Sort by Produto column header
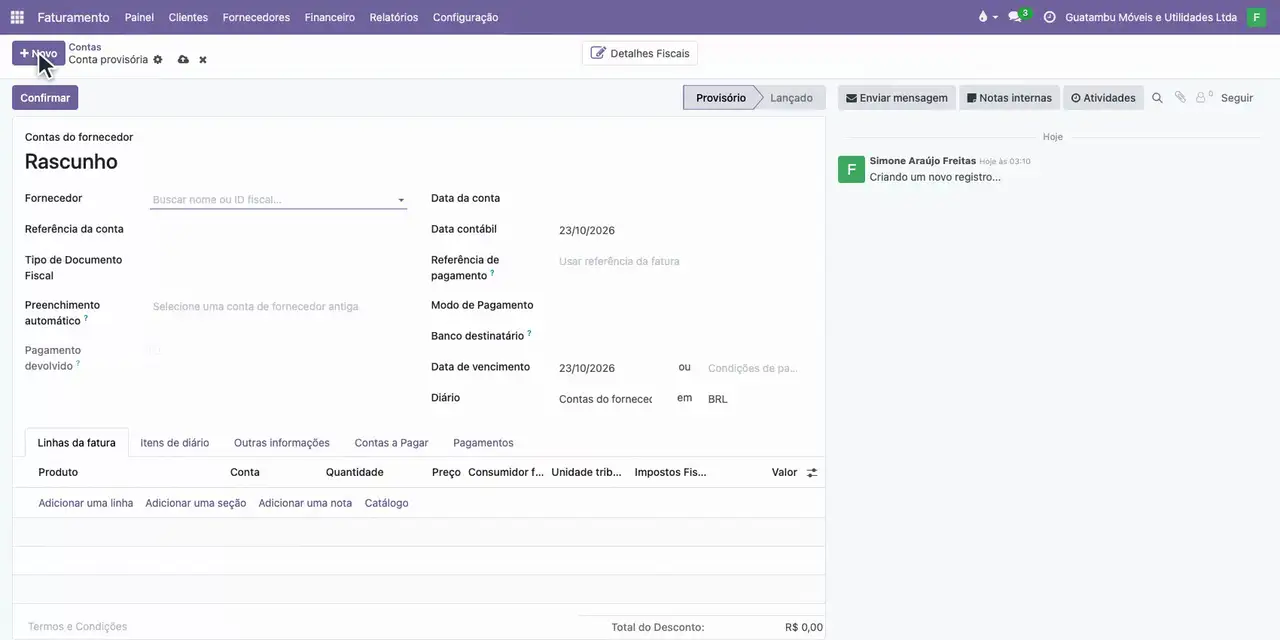This screenshot has width=1280, height=640. click(x=58, y=472)
